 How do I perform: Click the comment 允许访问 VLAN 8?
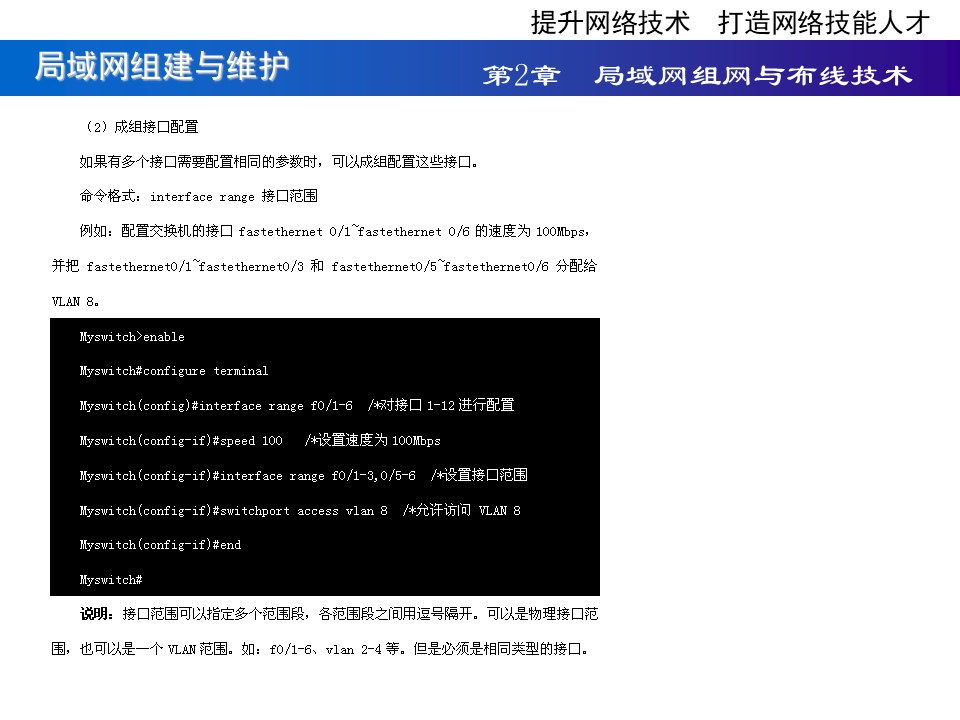point(462,510)
